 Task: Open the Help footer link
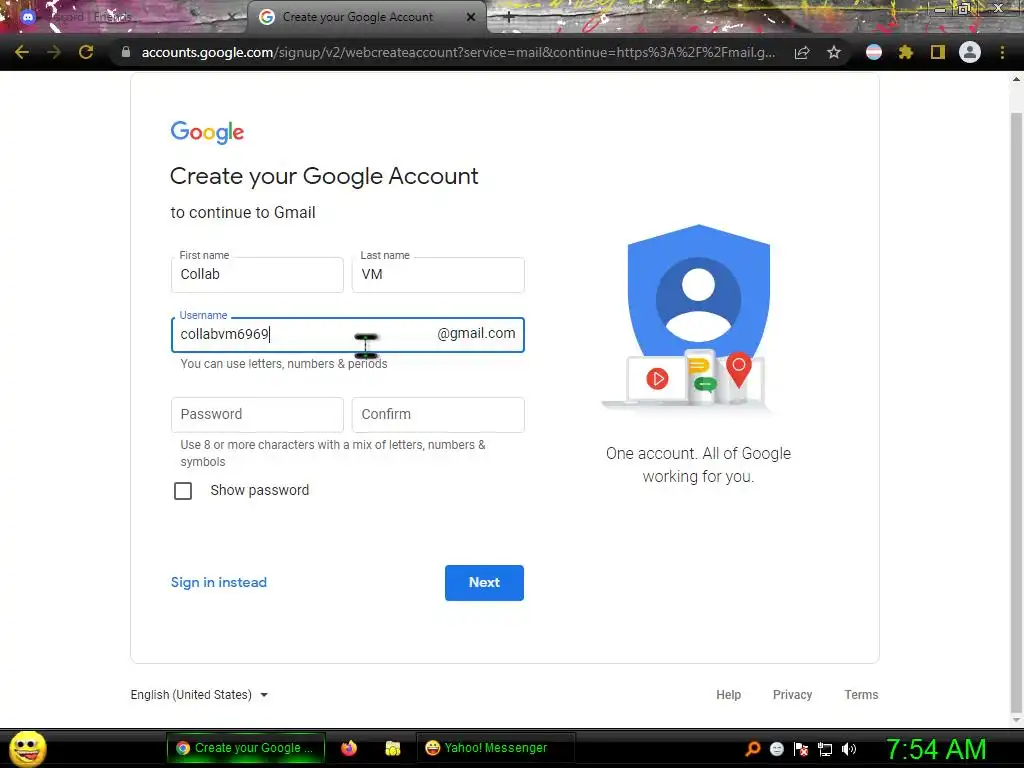tap(728, 695)
